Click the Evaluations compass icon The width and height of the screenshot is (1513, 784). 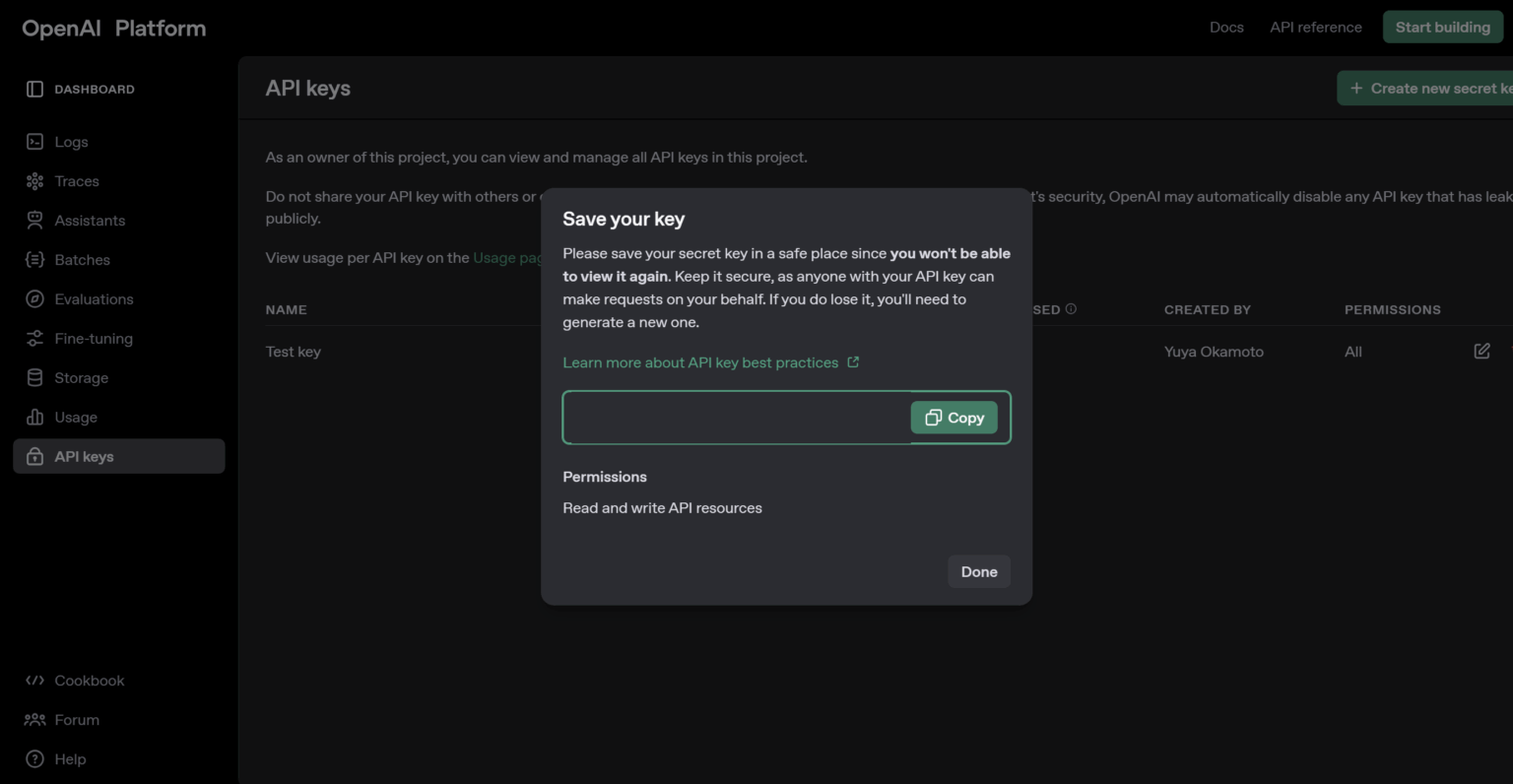pos(34,299)
